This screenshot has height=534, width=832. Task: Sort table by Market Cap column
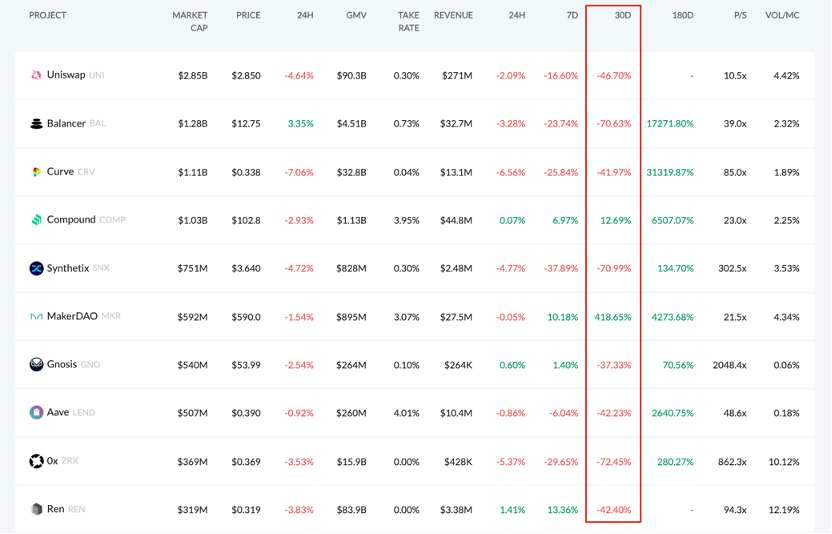[190, 22]
